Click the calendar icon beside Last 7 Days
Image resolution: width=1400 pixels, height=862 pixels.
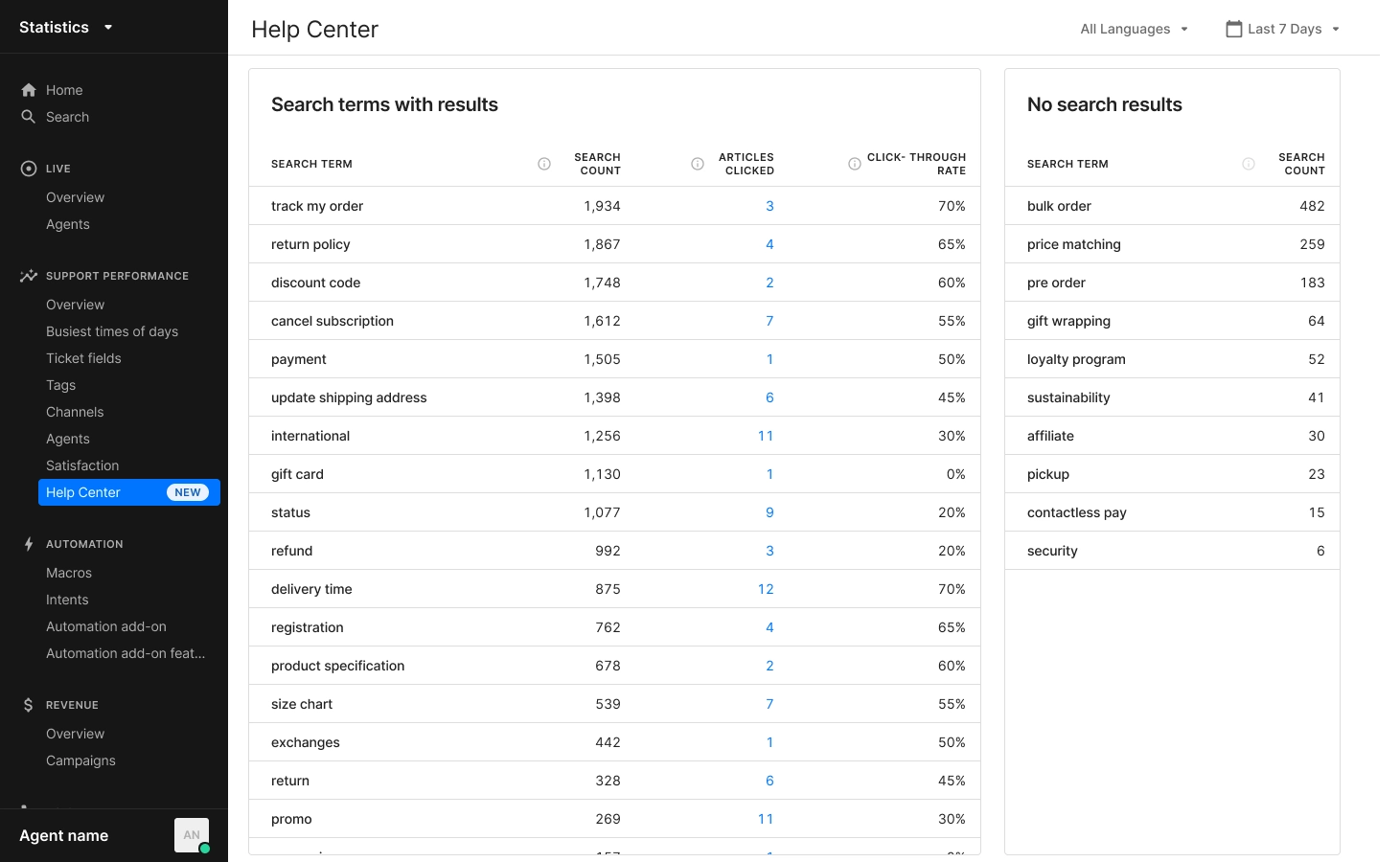pyautogui.click(x=1234, y=28)
